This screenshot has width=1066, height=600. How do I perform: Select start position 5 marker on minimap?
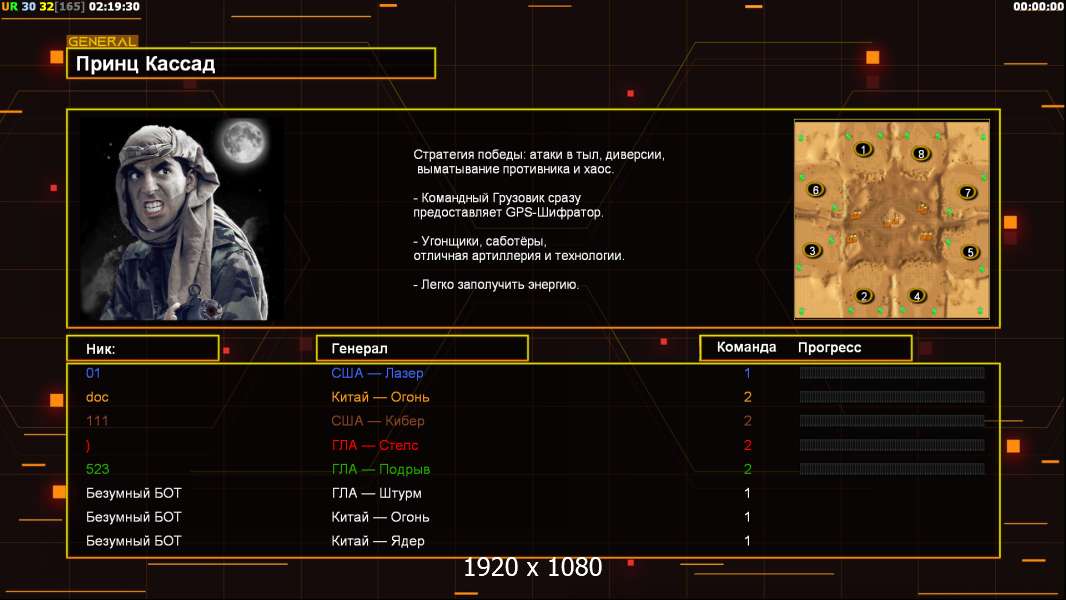pos(969,252)
